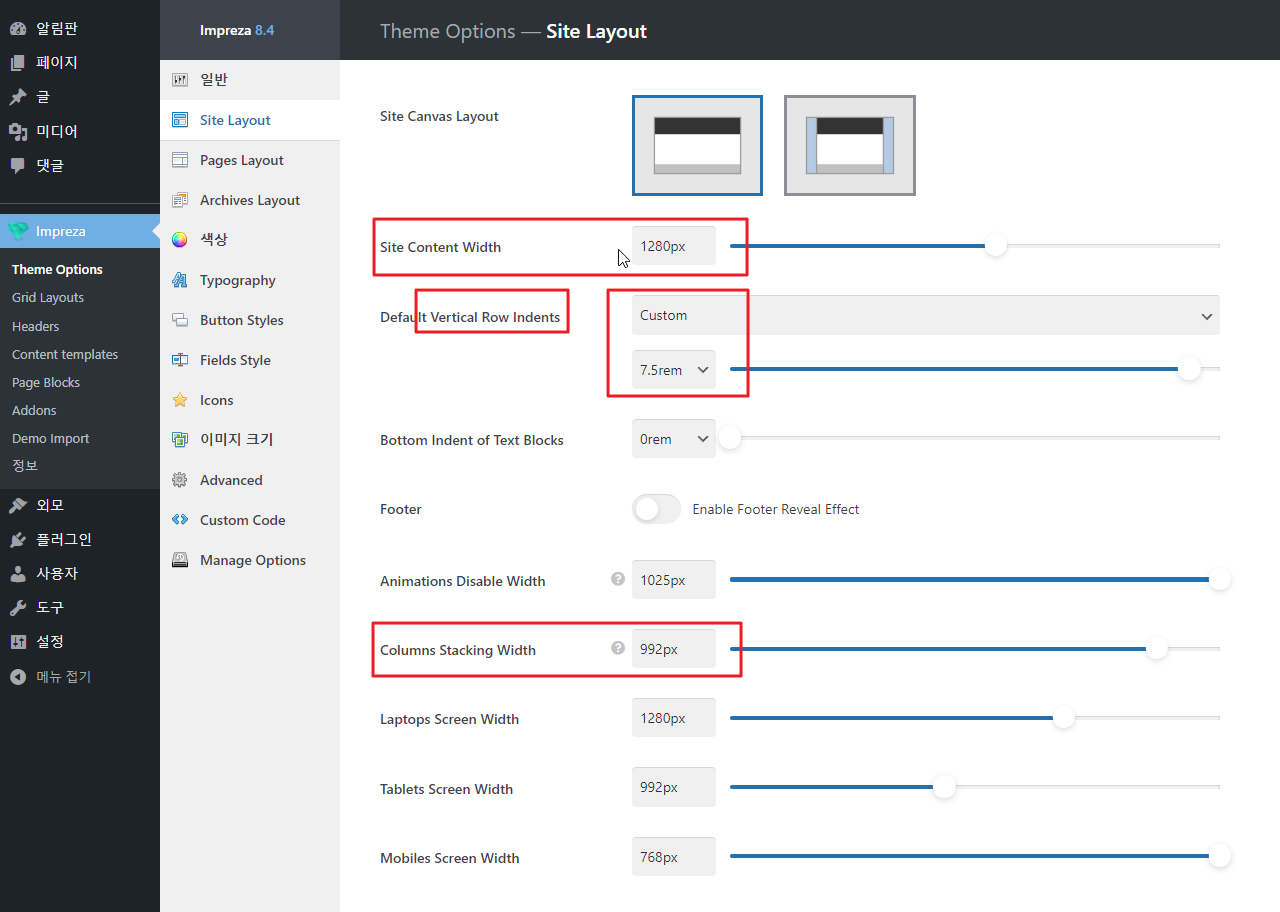Click the Impreza diamond logo icon
1280x912 pixels.
(18, 231)
